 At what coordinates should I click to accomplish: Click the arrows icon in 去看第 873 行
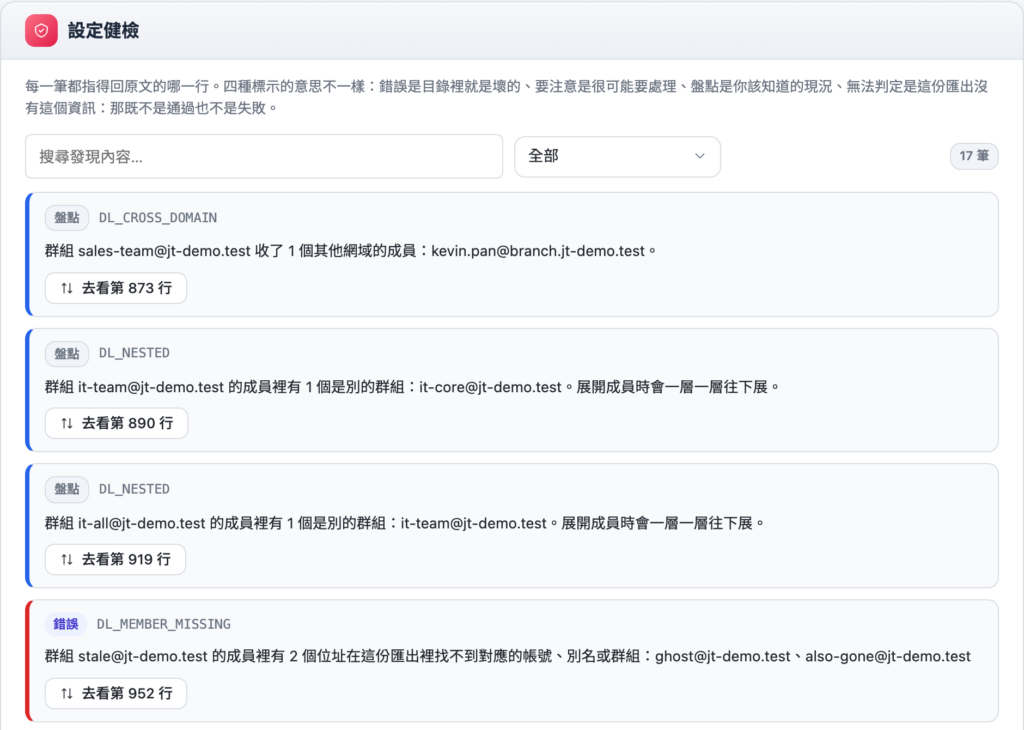click(x=67, y=289)
